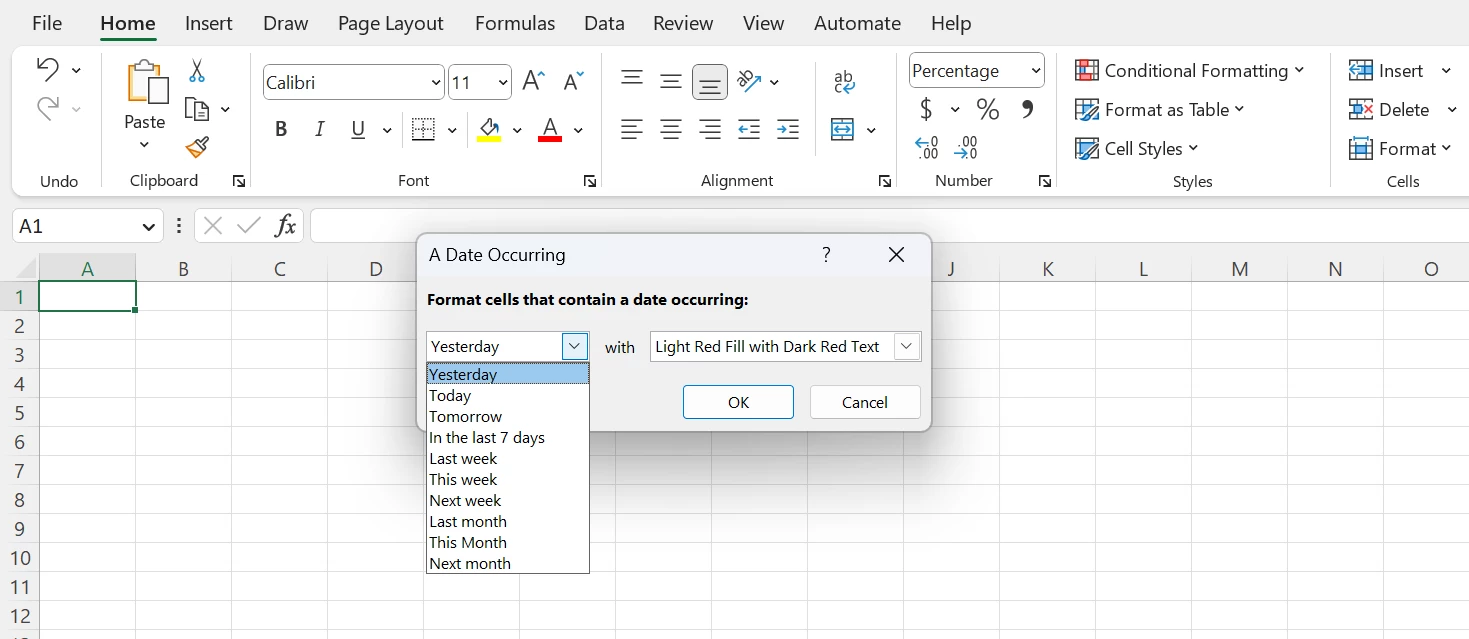Cancel the A Date Occurring dialog
This screenshot has width=1469, height=639.
pyautogui.click(x=864, y=402)
